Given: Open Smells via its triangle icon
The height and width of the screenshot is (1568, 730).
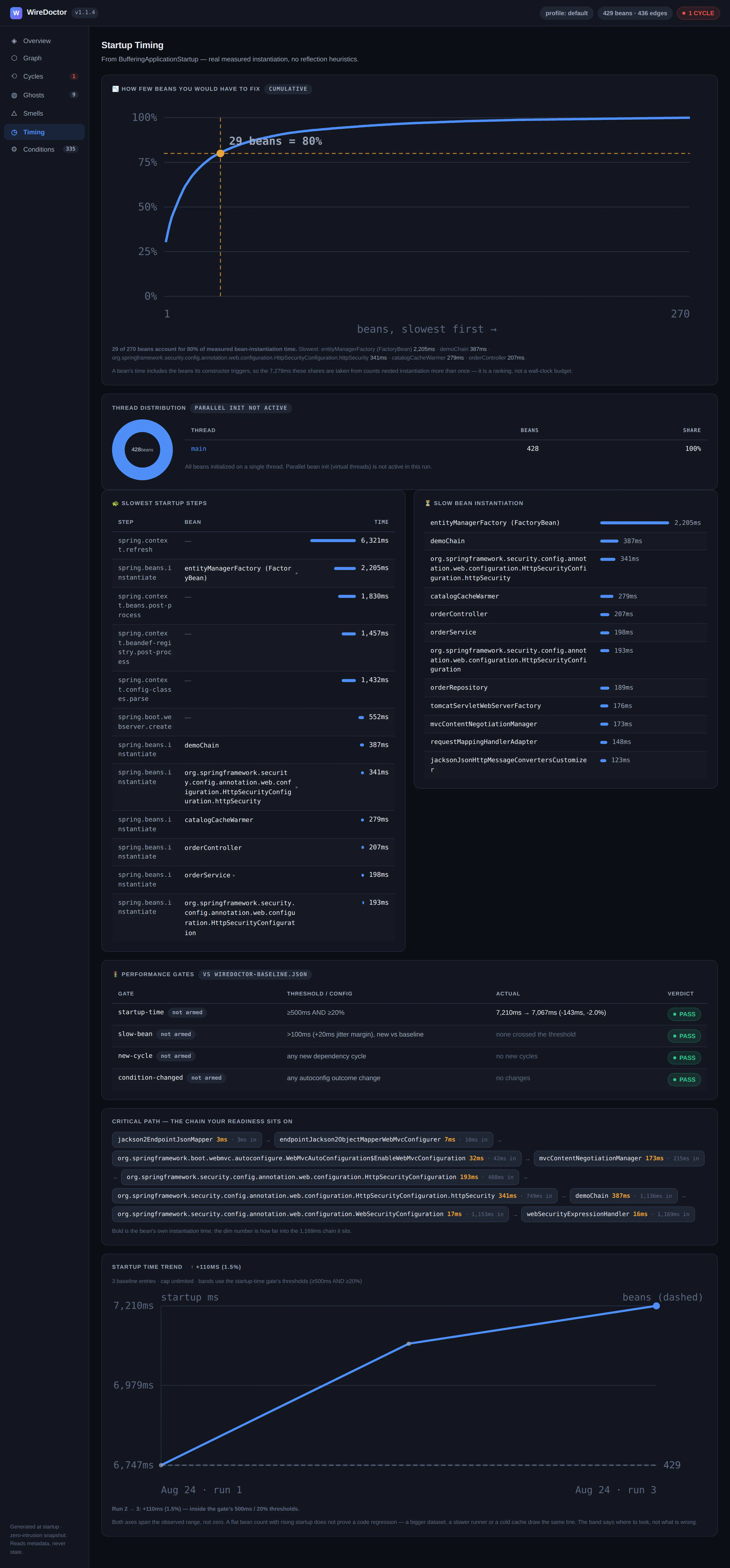Looking at the screenshot, I should 14,113.
